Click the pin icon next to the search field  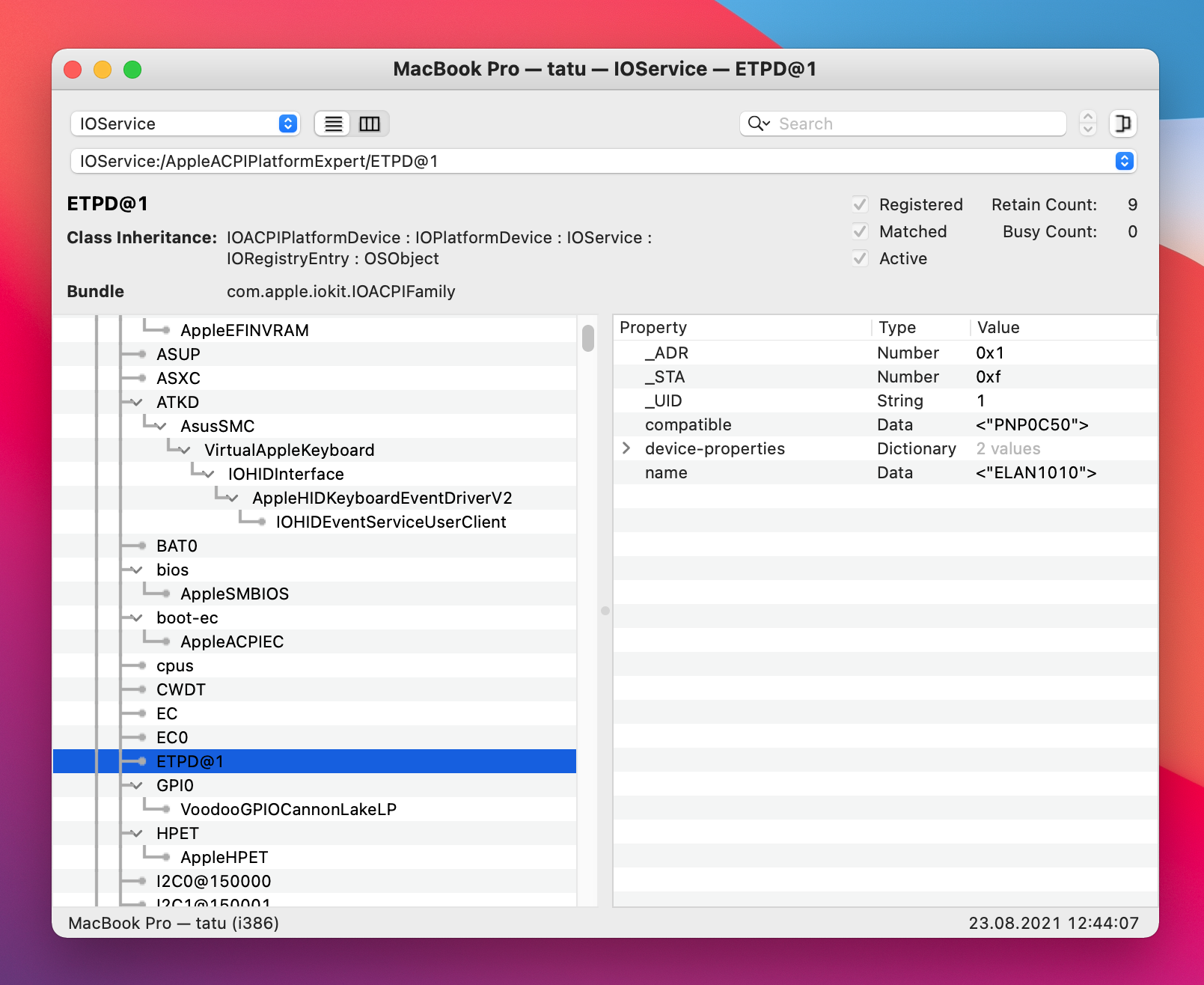1122,123
